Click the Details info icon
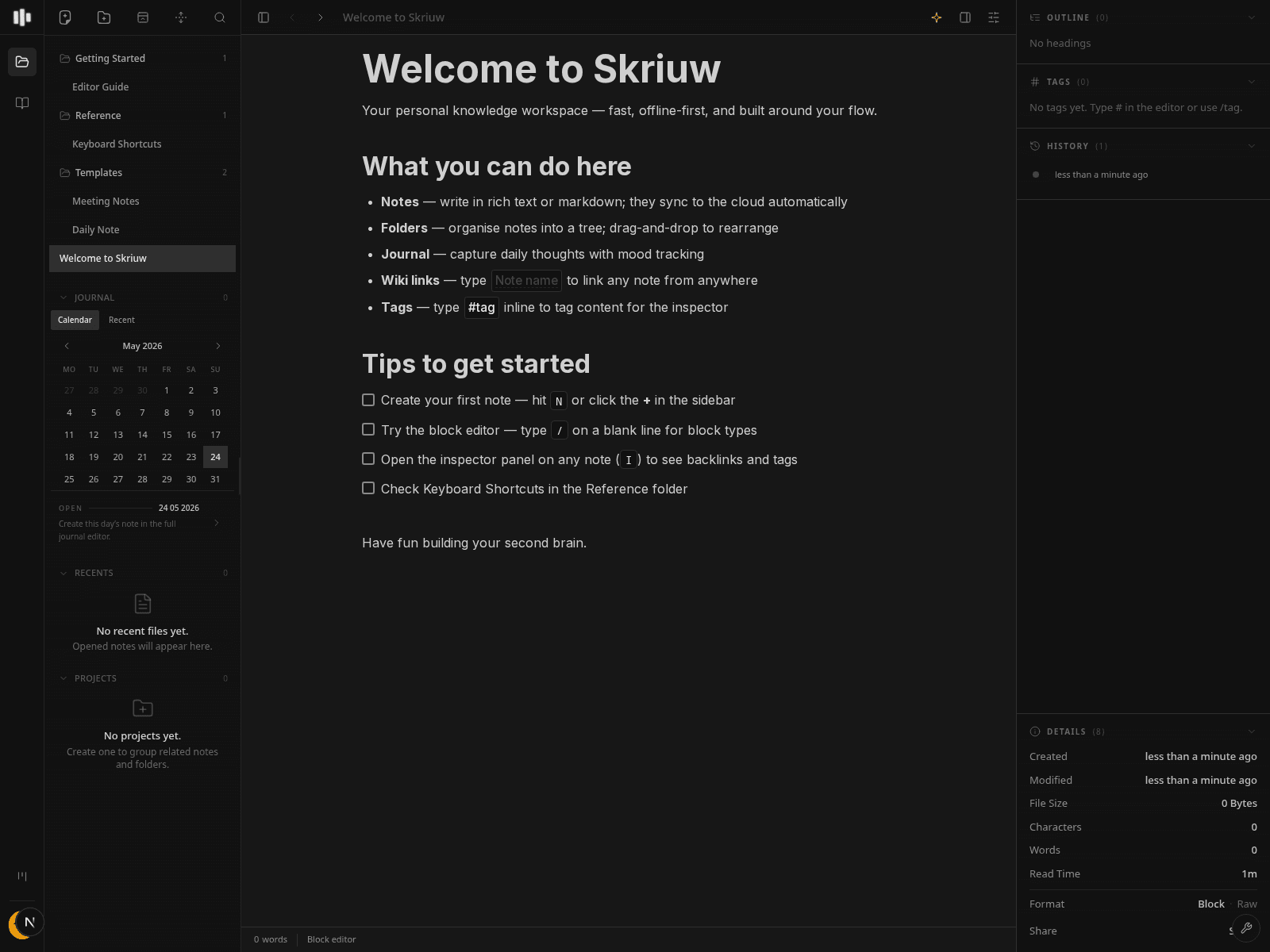This screenshot has width=1270, height=952. [x=1035, y=731]
